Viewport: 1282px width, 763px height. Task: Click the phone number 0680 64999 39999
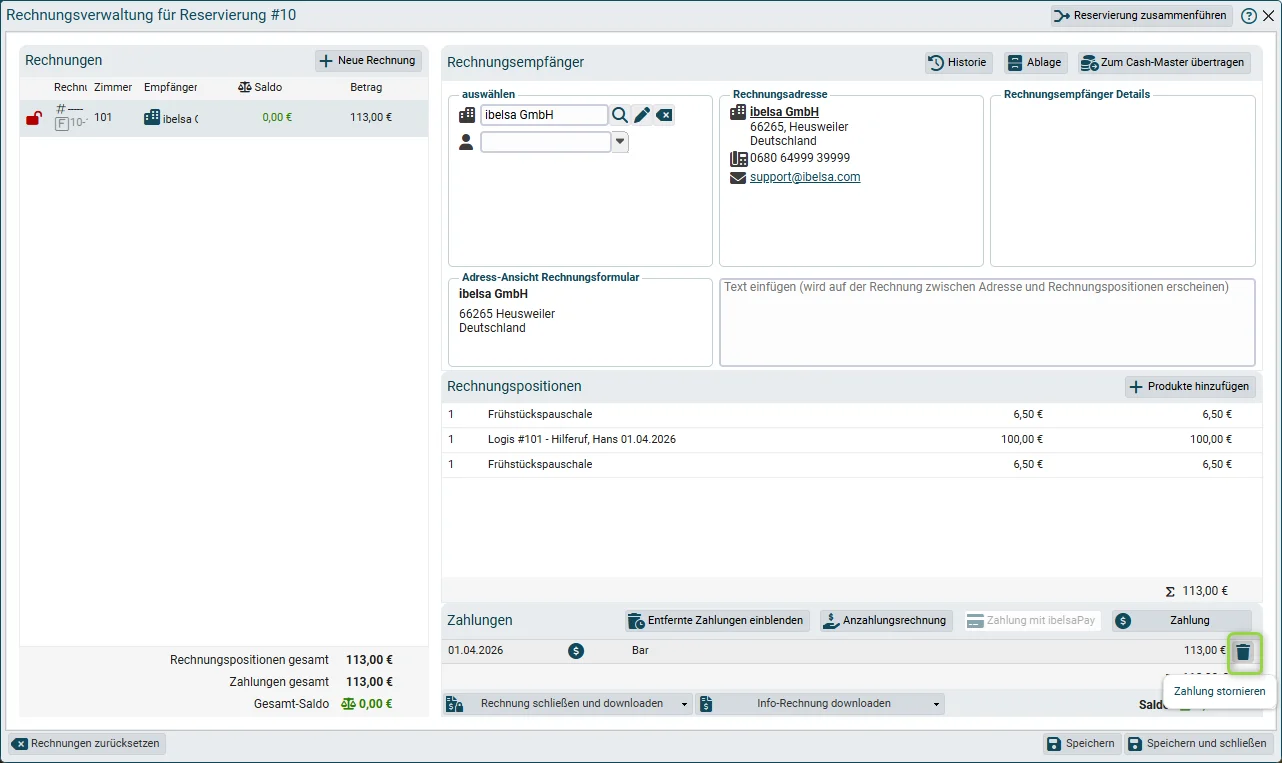coord(800,158)
